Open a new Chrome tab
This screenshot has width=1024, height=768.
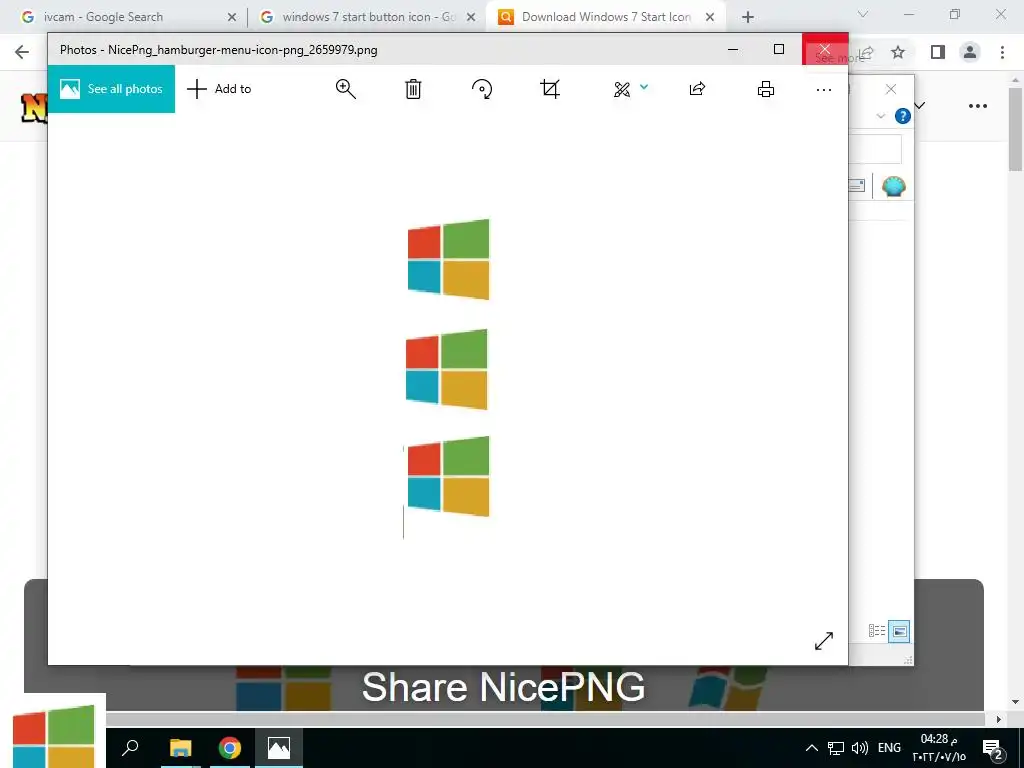[748, 17]
